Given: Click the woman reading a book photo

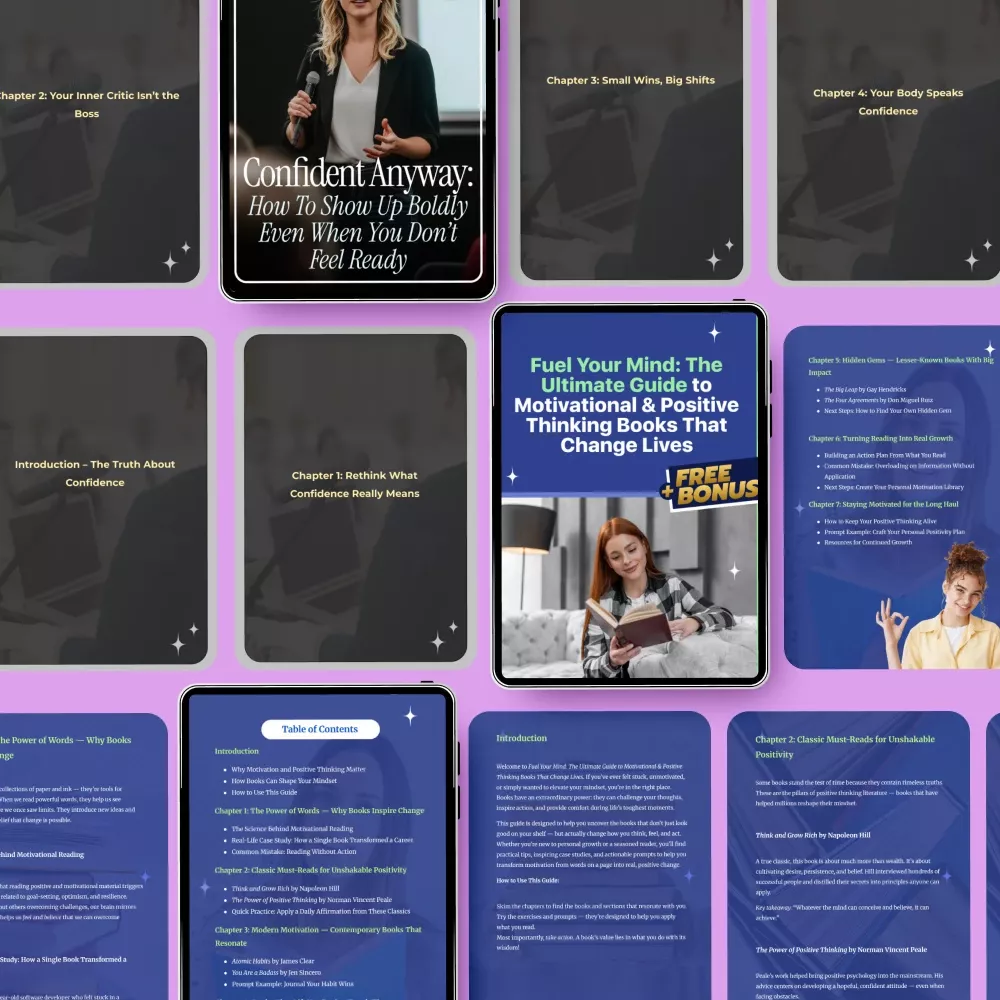Looking at the screenshot, I should [630, 590].
